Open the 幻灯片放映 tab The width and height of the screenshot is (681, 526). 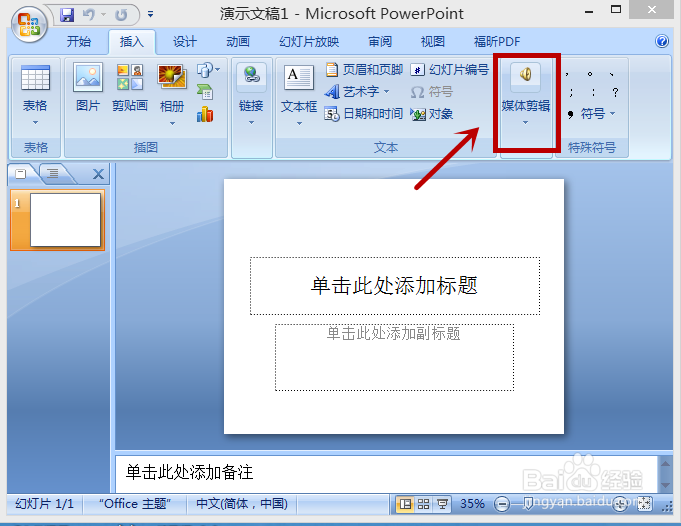309,42
